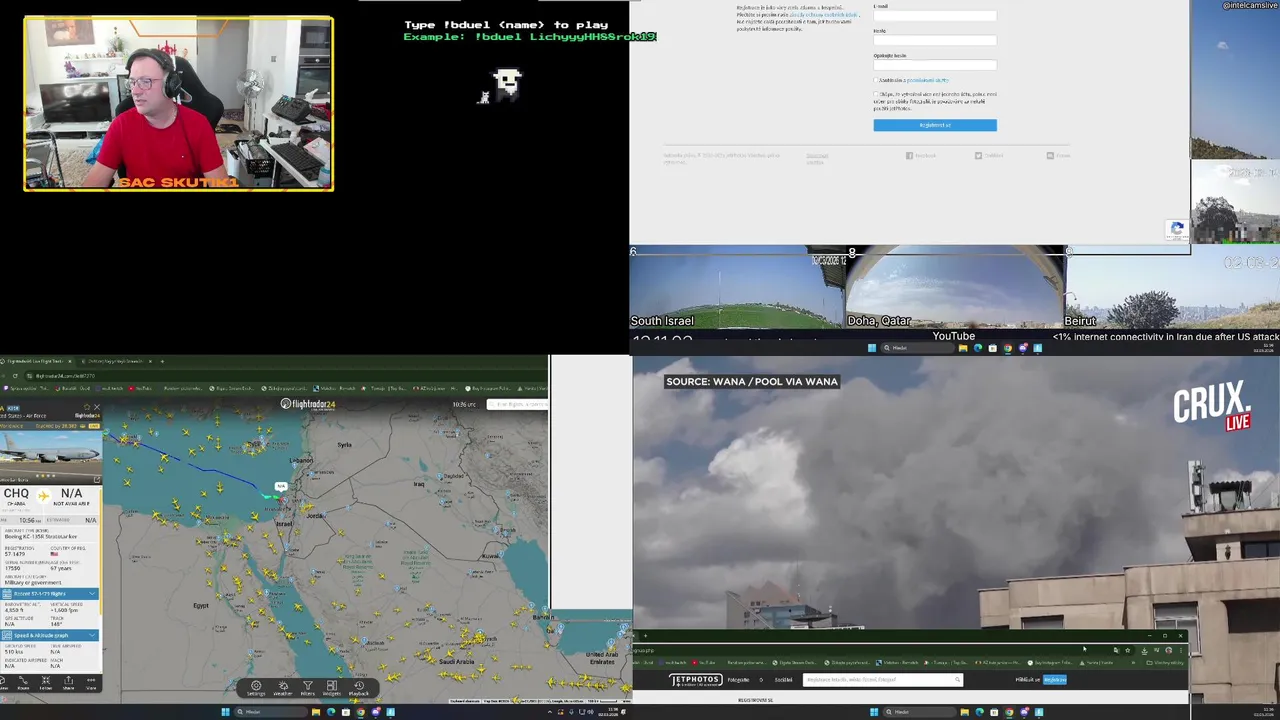Open File Explorer on bottom-left taskbar

(x=316, y=712)
